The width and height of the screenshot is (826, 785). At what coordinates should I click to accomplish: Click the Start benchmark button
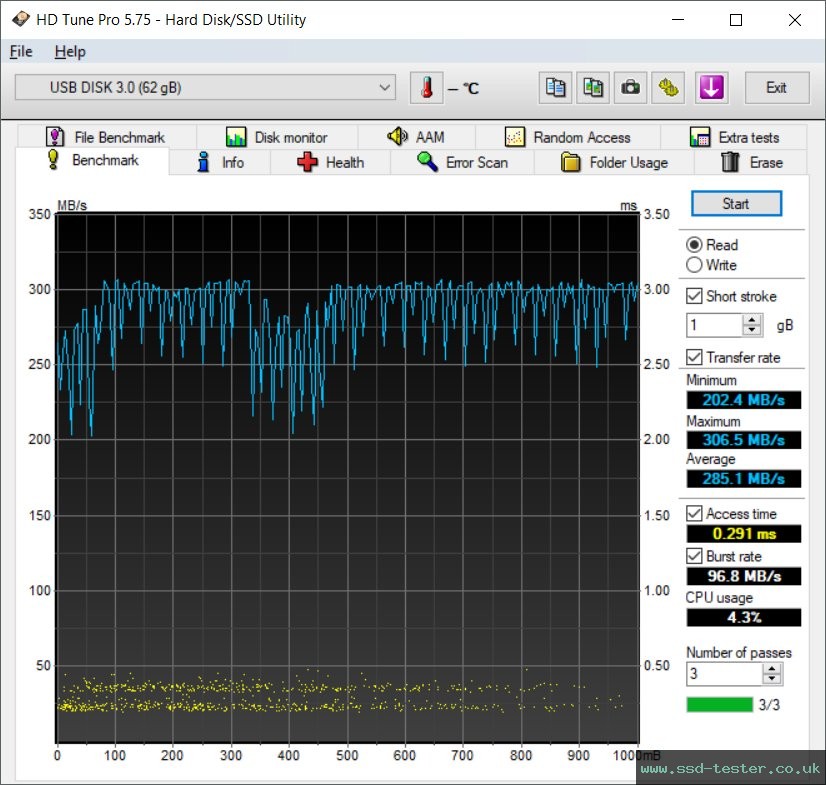point(736,203)
